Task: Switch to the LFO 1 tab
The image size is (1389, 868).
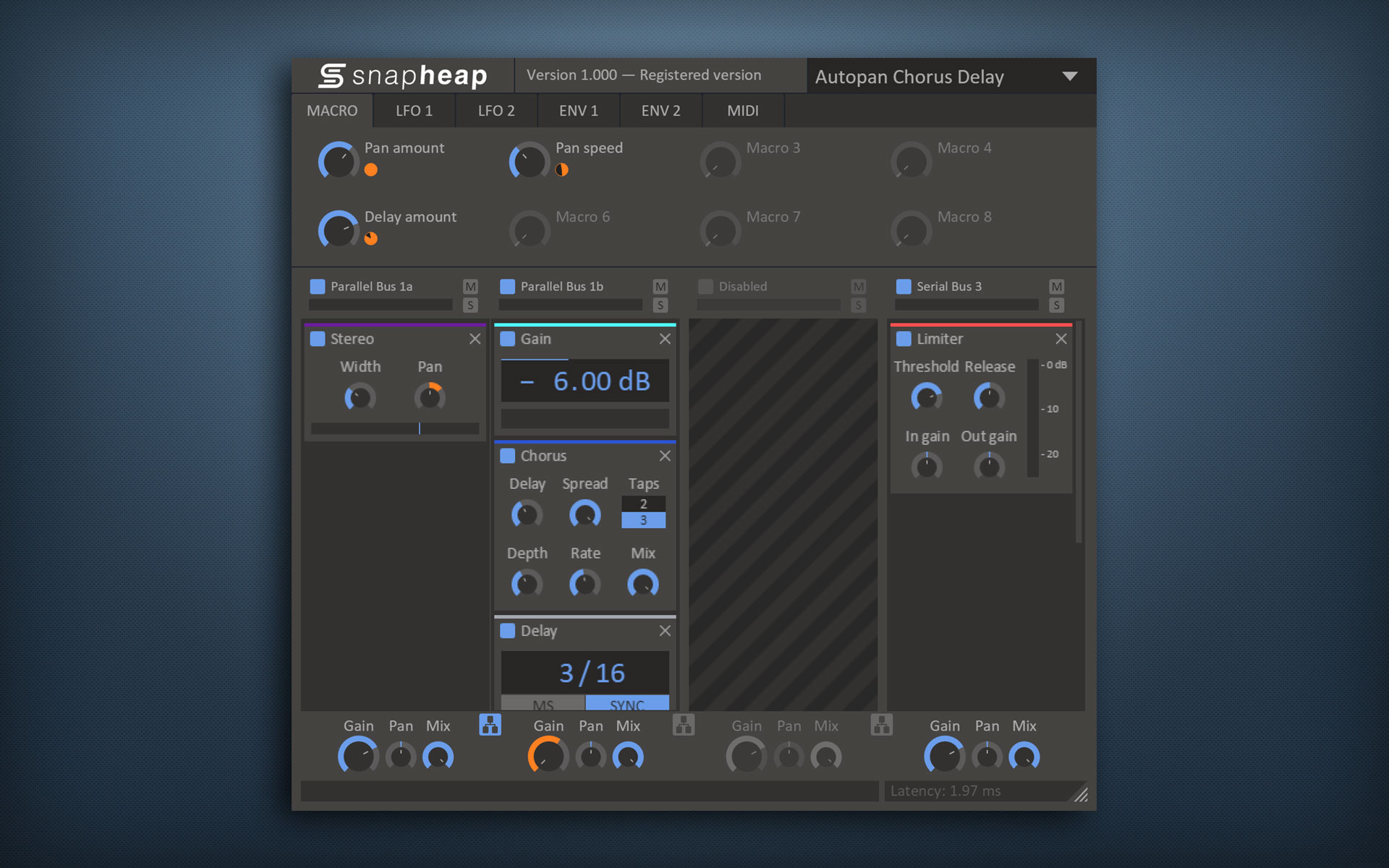Action: pos(414,111)
